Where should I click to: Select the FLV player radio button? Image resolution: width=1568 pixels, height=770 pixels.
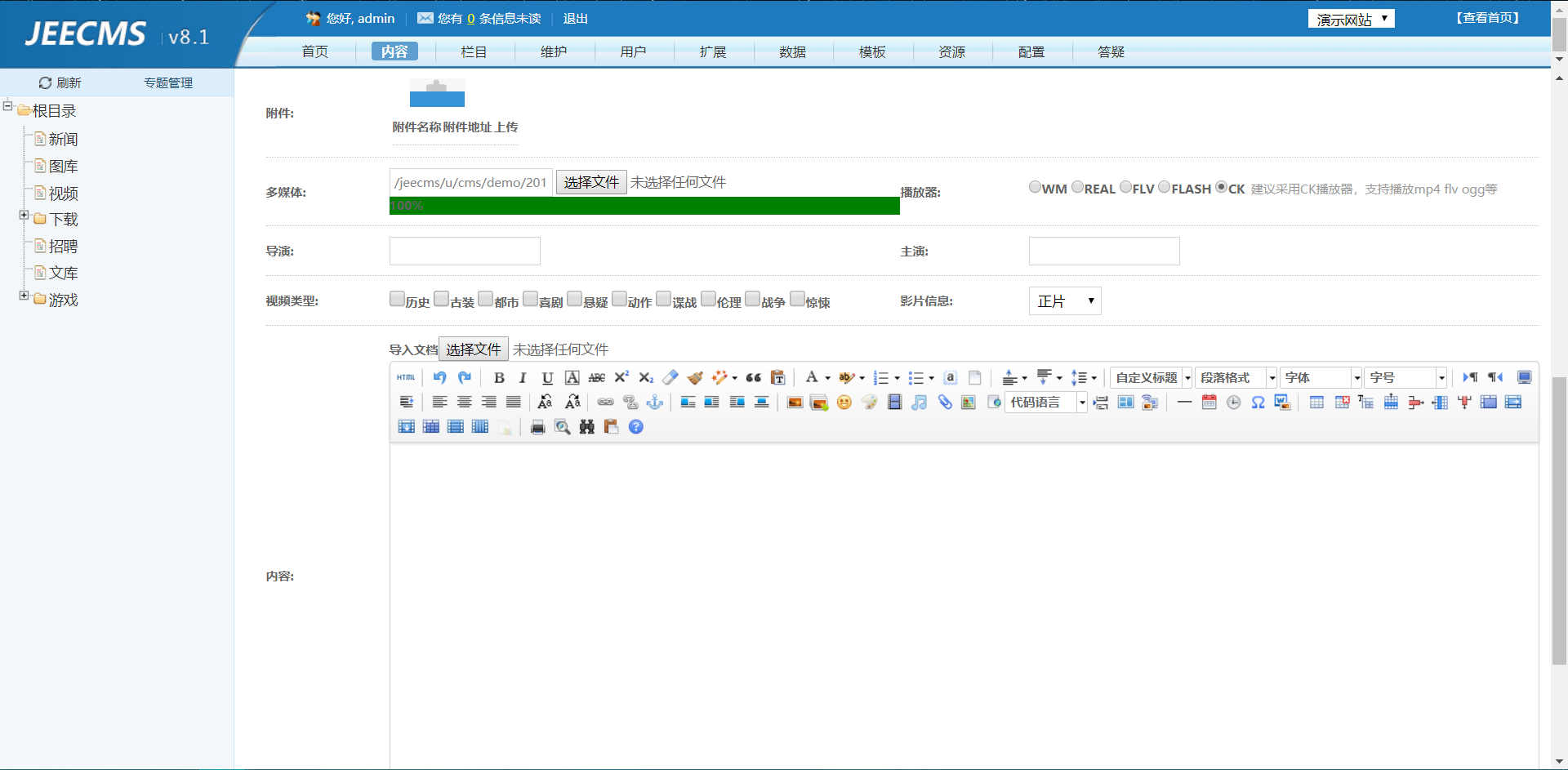[x=1125, y=187]
